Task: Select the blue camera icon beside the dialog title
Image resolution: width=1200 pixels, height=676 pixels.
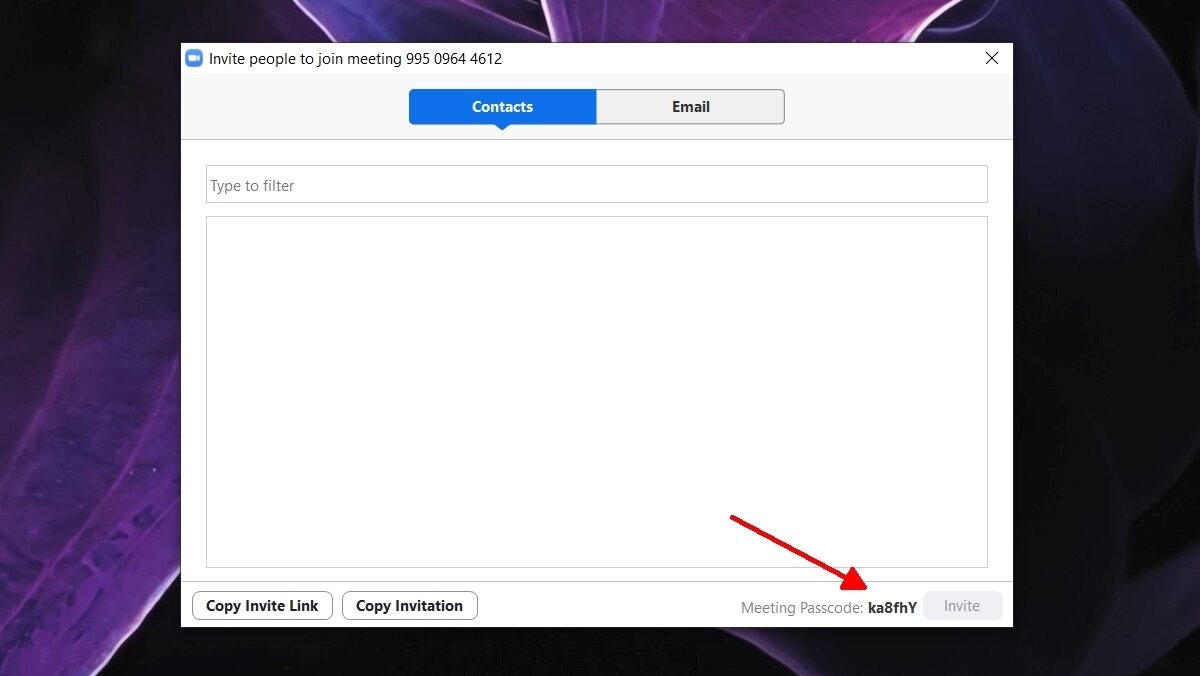Action: pyautogui.click(x=194, y=58)
